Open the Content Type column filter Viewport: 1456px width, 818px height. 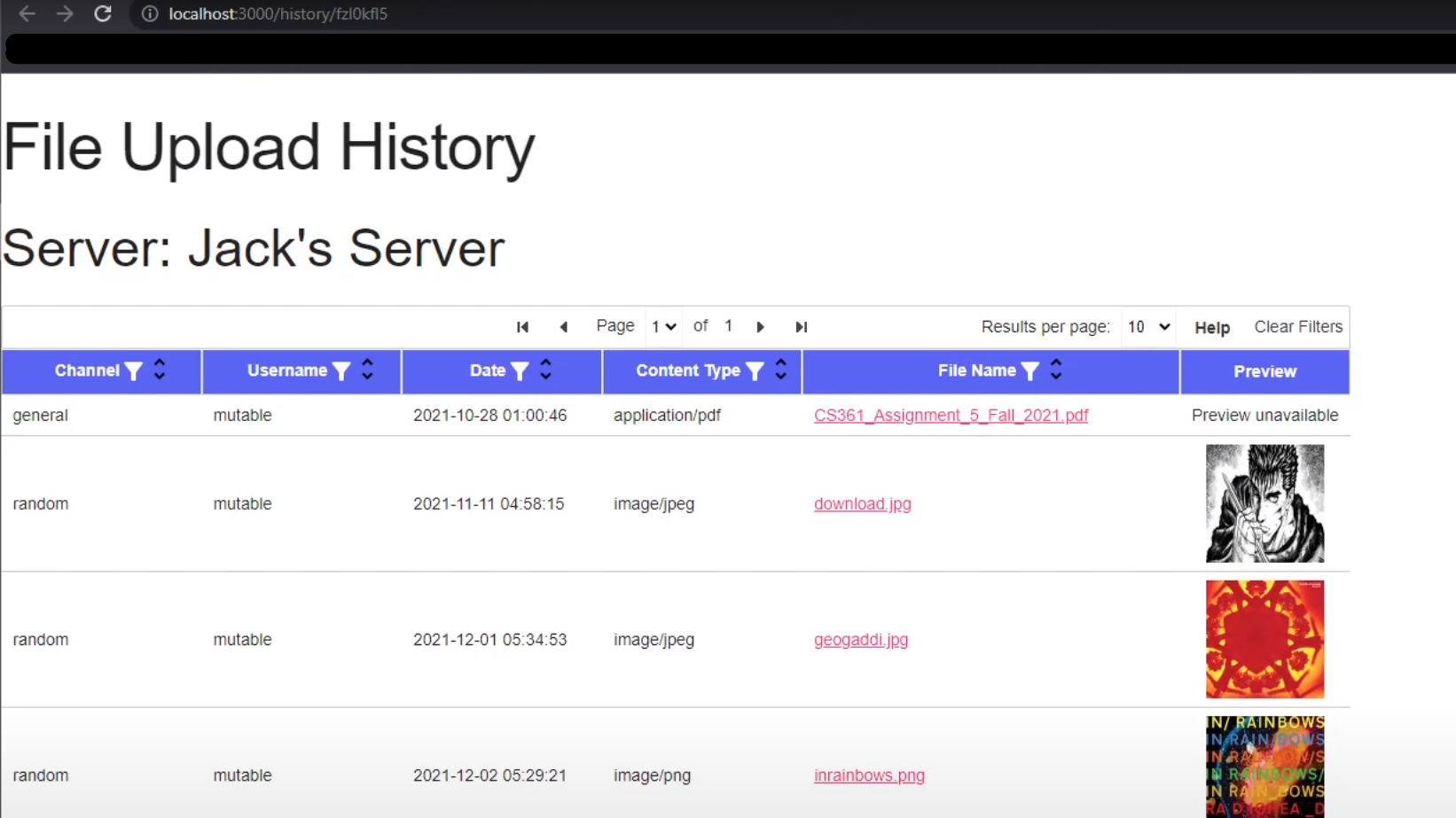pos(755,370)
